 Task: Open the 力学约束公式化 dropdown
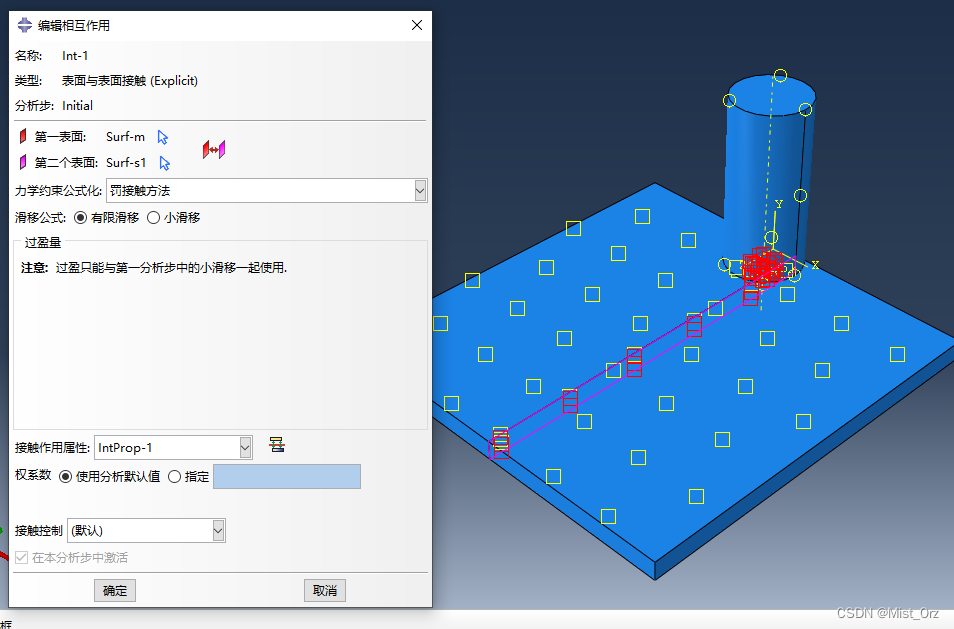(x=420, y=190)
